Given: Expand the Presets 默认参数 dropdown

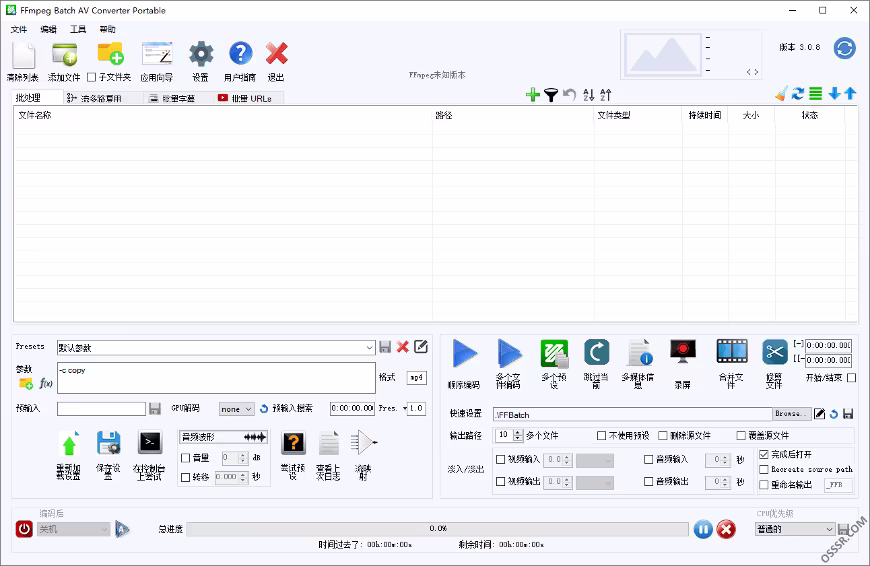Looking at the screenshot, I should 370,348.
